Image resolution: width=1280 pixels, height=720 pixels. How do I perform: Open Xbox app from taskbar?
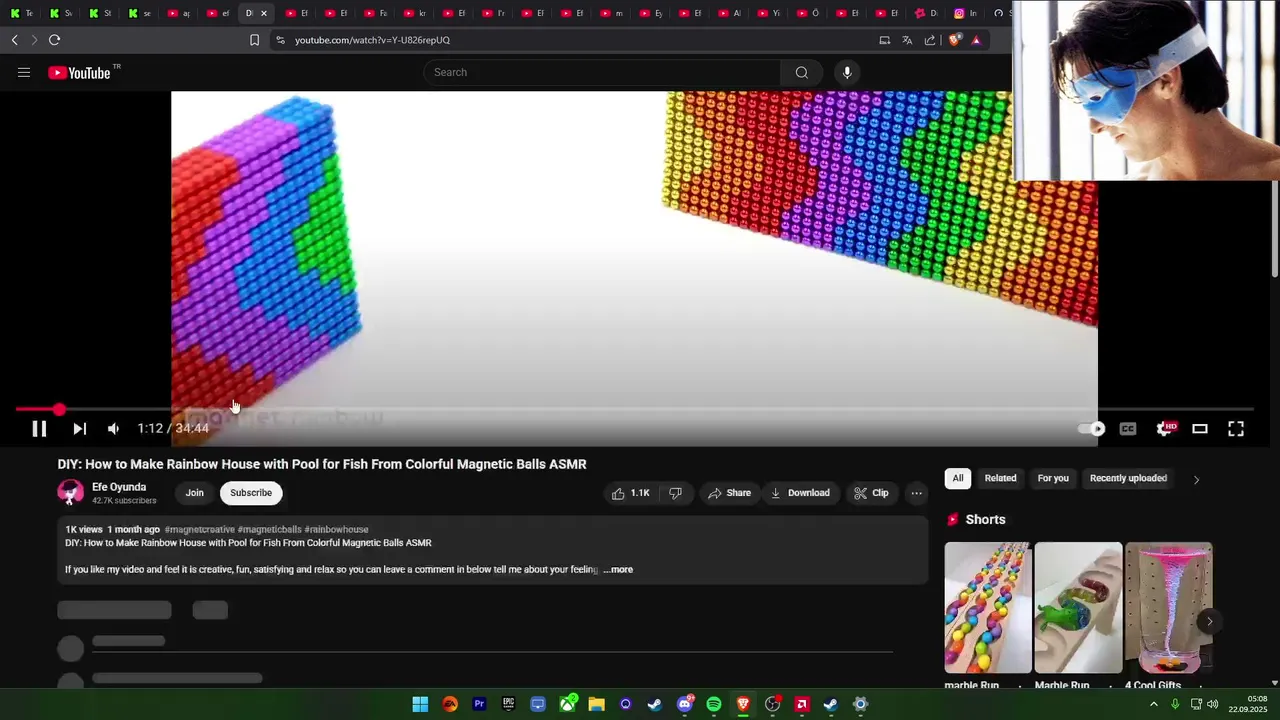coord(567,704)
